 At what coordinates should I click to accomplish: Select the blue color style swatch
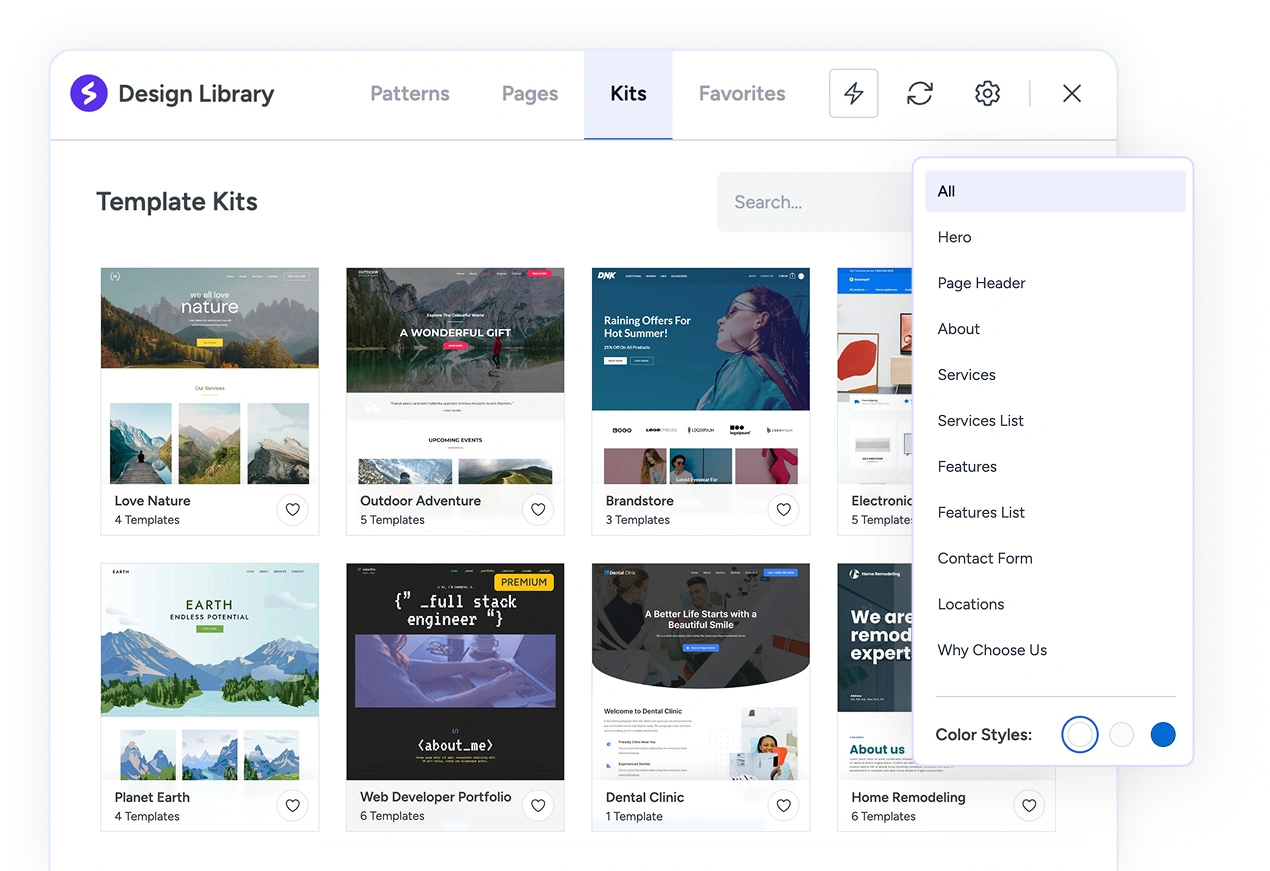[x=1162, y=735]
